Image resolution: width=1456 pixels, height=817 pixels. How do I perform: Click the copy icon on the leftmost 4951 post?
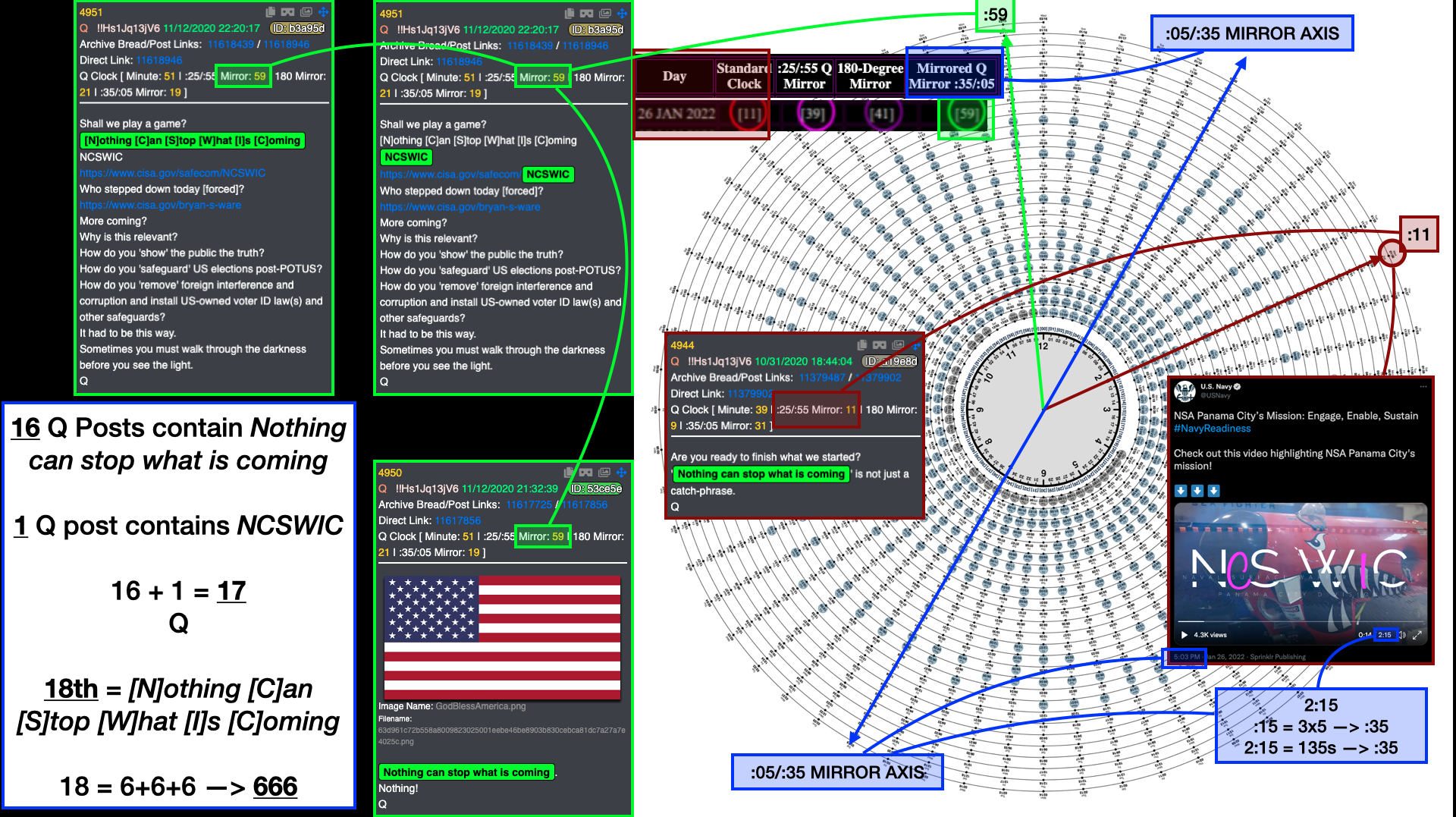tap(271, 12)
